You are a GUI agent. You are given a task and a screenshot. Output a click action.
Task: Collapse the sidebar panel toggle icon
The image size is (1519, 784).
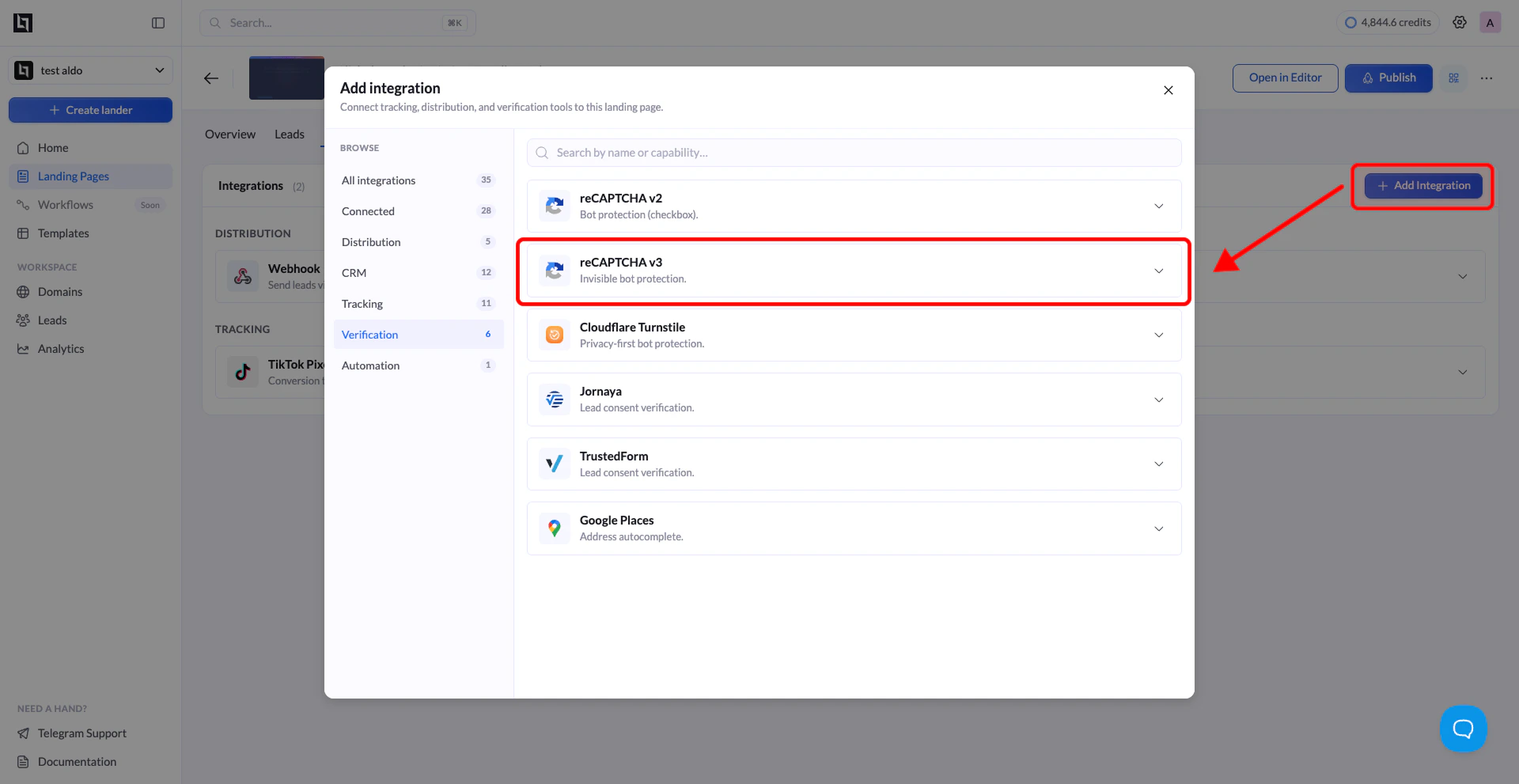coord(158,23)
